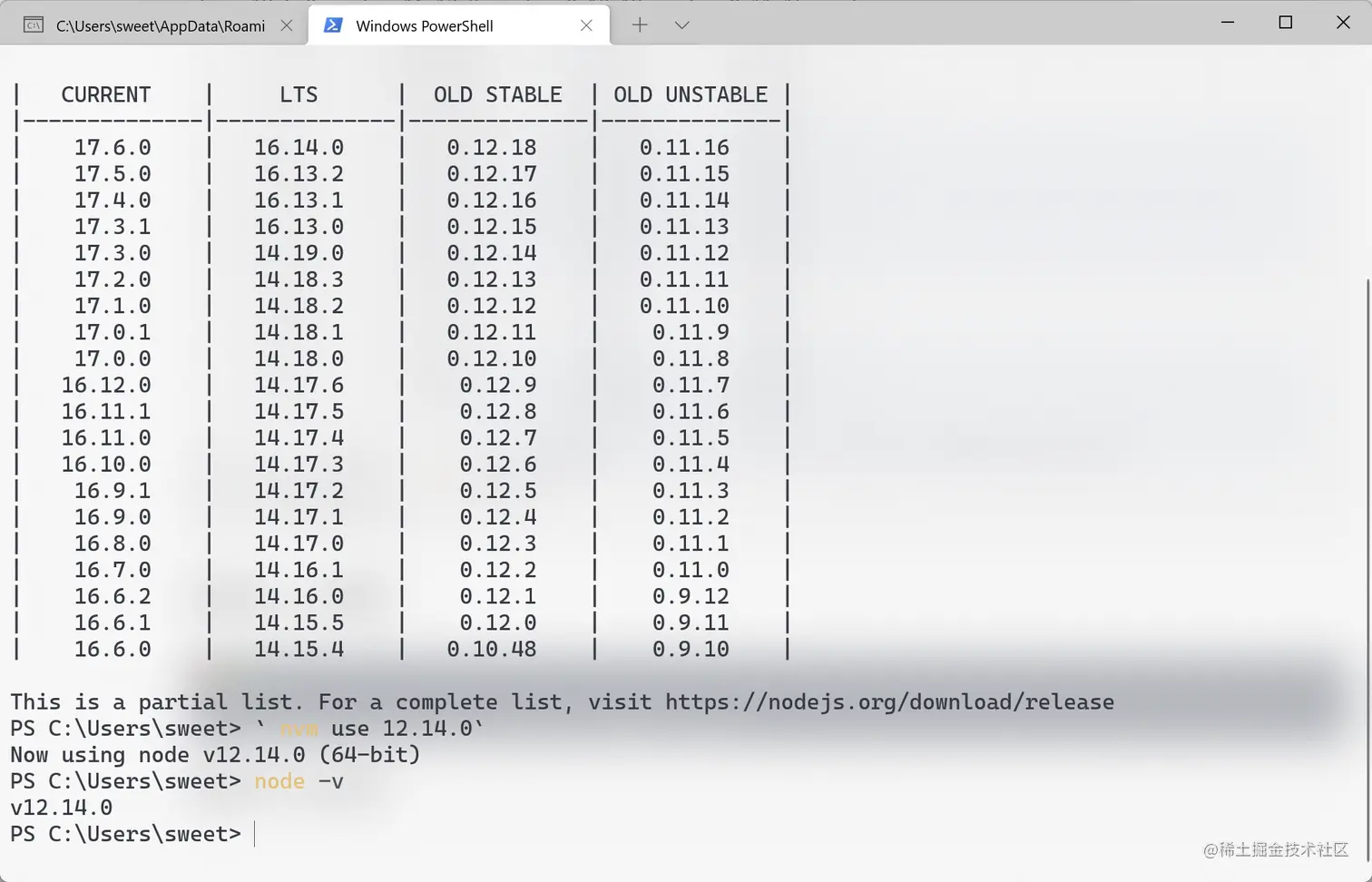Viewport: 1372px width, 882px height.
Task: Click version 0.11.0 in OLD UNSTABLE column
Action: click(691, 570)
